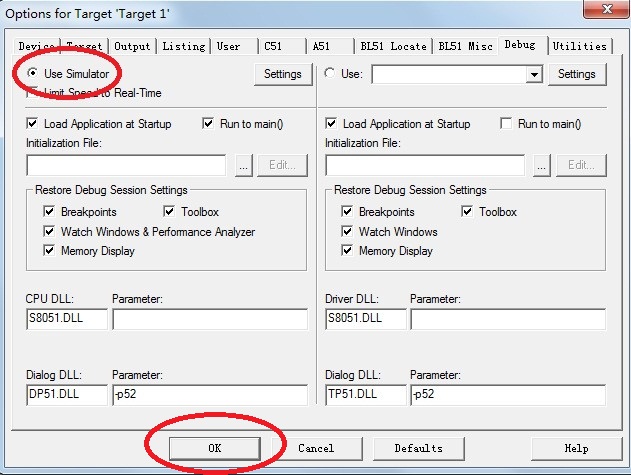The height and width of the screenshot is (475, 631).
Task: Toggle simulator Run to main() checkbox
Action: [x=209, y=124]
